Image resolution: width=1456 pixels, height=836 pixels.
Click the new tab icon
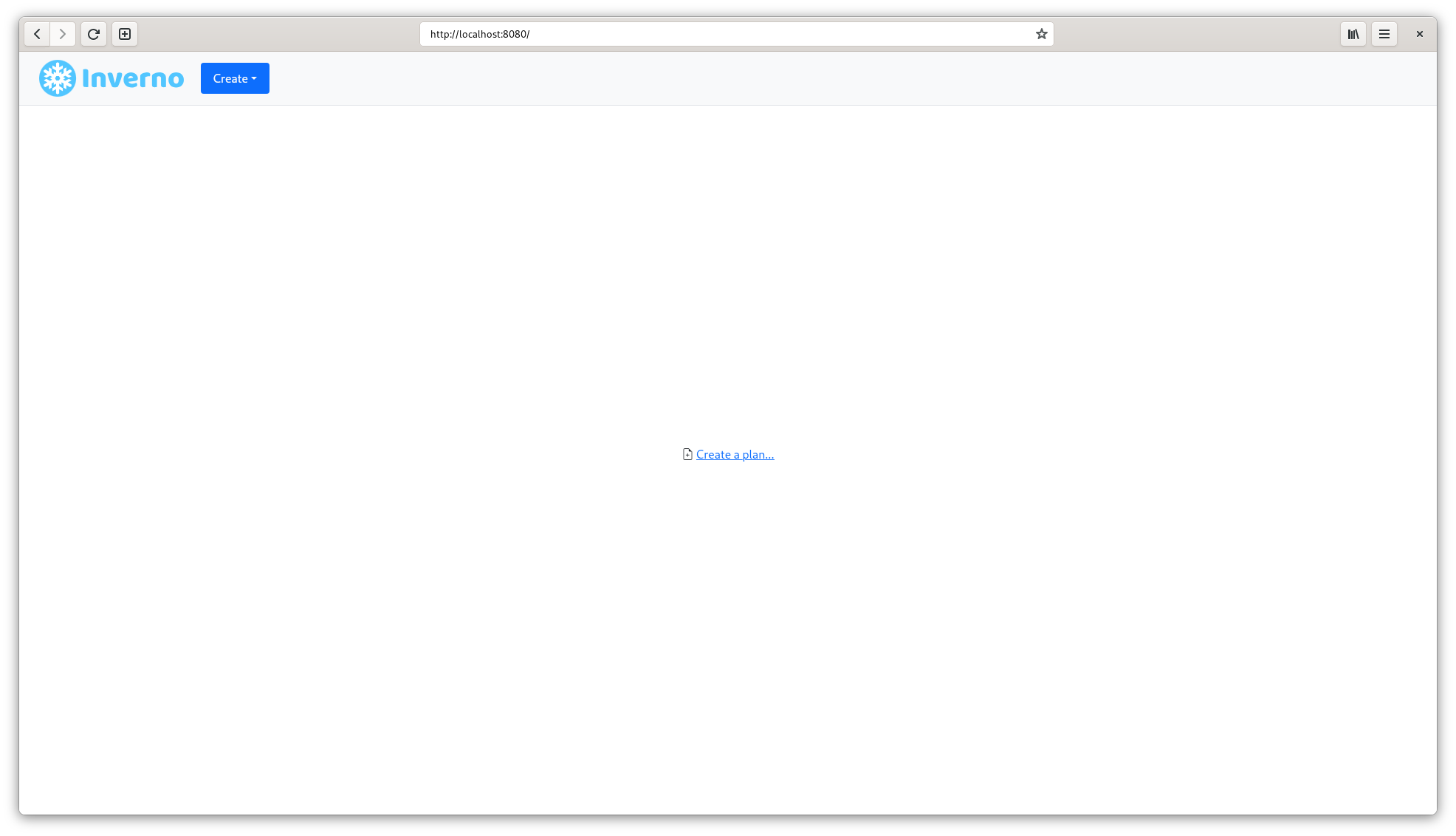[x=125, y=34]
